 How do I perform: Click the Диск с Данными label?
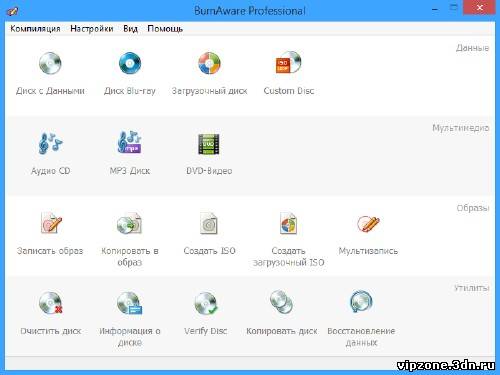tap(50, 91)
